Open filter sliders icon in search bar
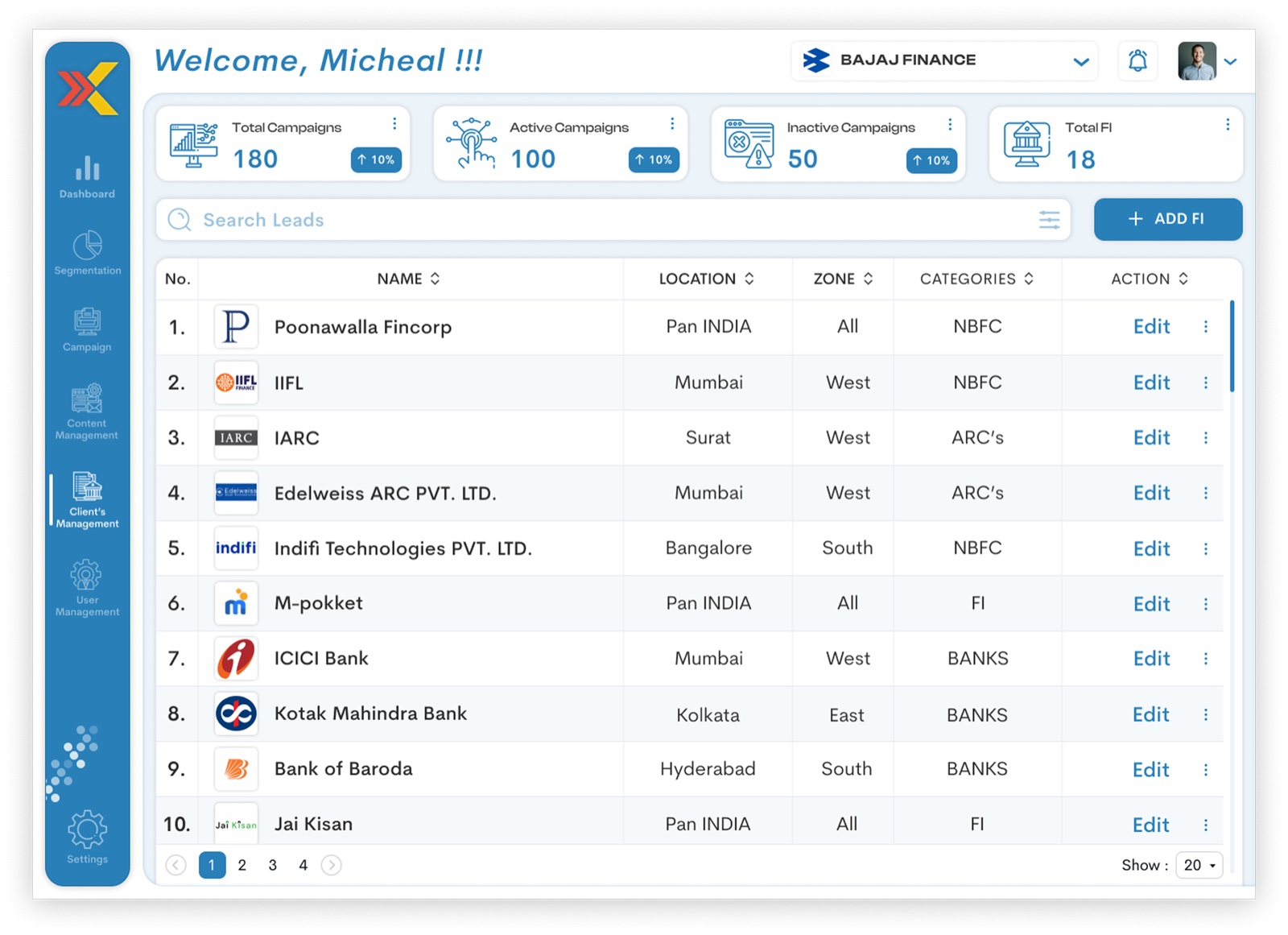This screenshot has height=935, width=1288. click(1049, 219)
